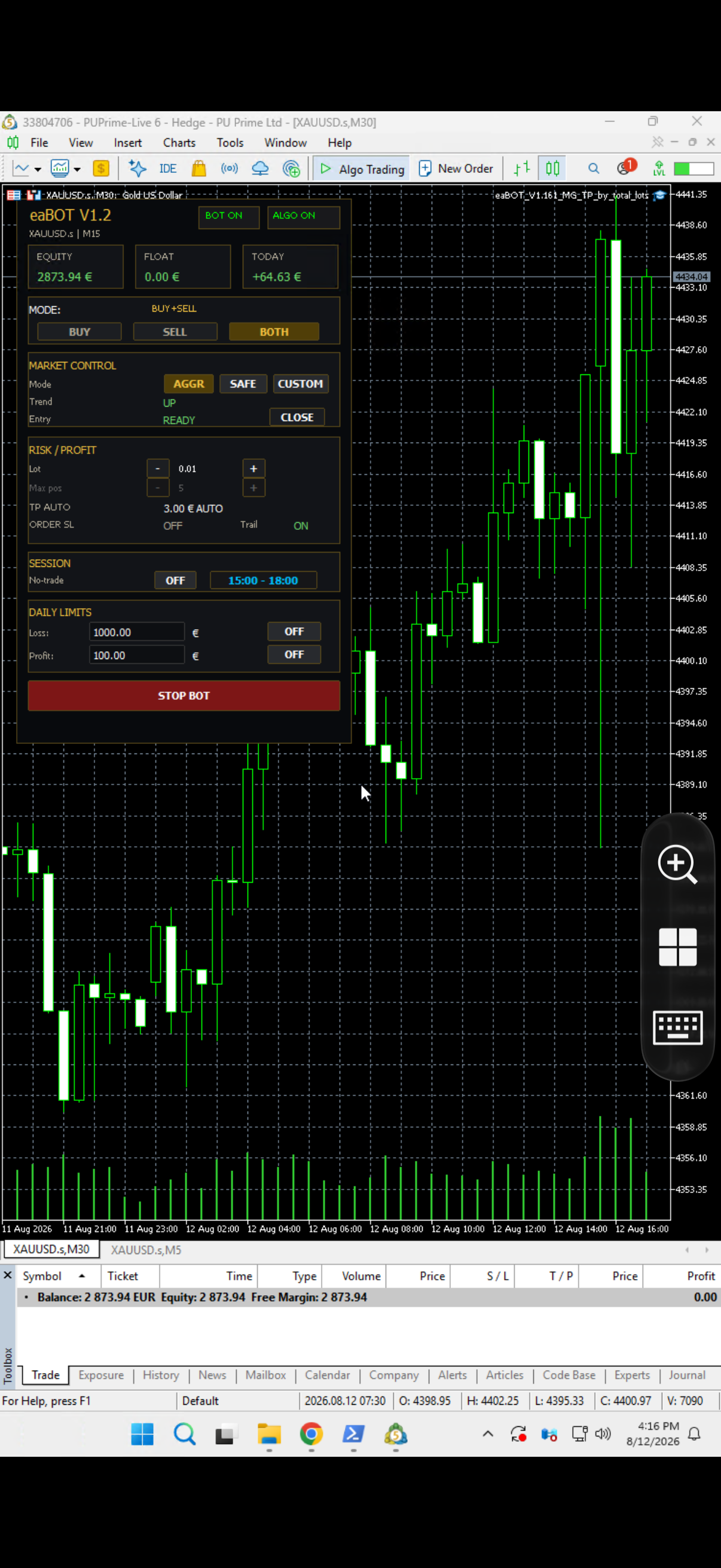Open the line chart type toolbar icon
Screen dimensions: 721x1568
[x=21, y=169]
